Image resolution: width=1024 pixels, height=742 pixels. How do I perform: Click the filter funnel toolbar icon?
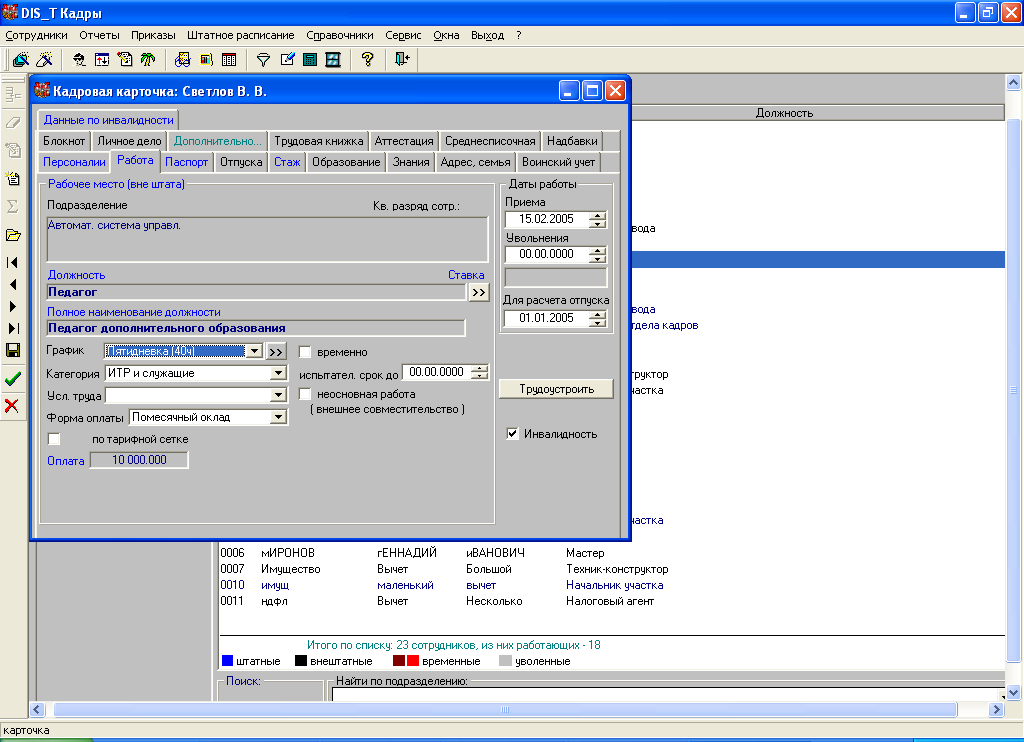pyautogui.click(x=264, y=60)
